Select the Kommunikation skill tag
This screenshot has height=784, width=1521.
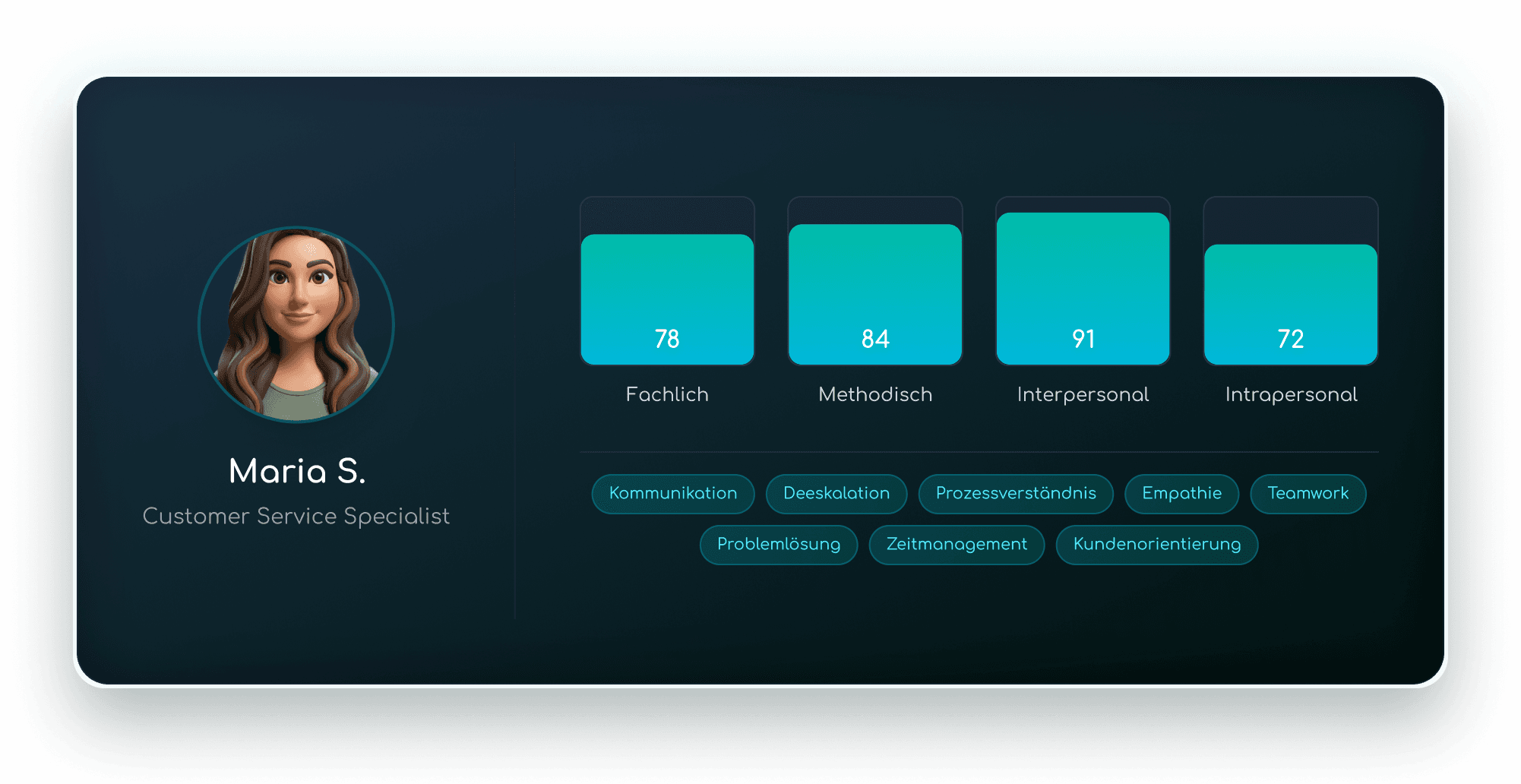click(672, 494)
